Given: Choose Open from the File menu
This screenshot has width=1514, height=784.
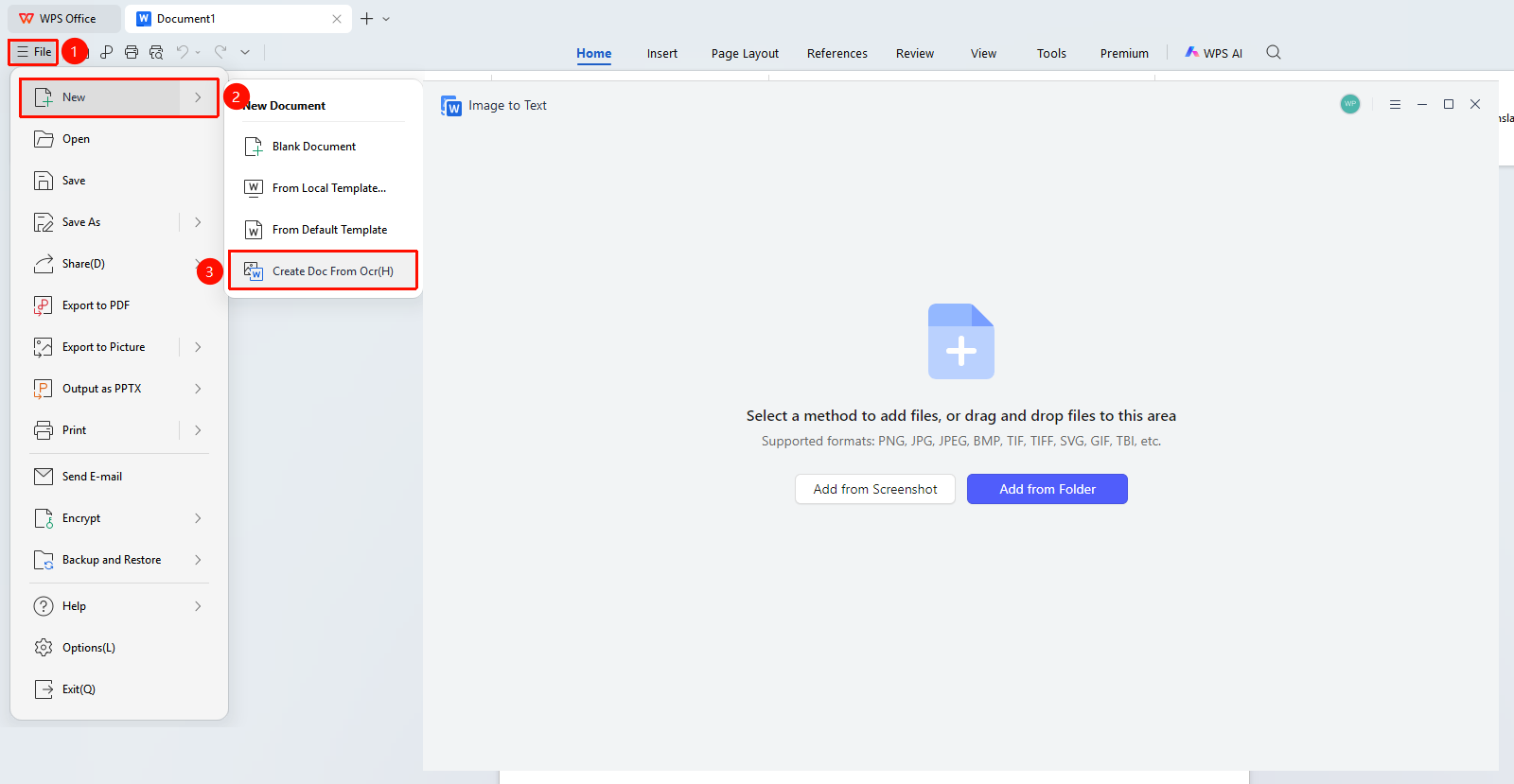Looking at the screenshot, I should (x=119, y=139).
